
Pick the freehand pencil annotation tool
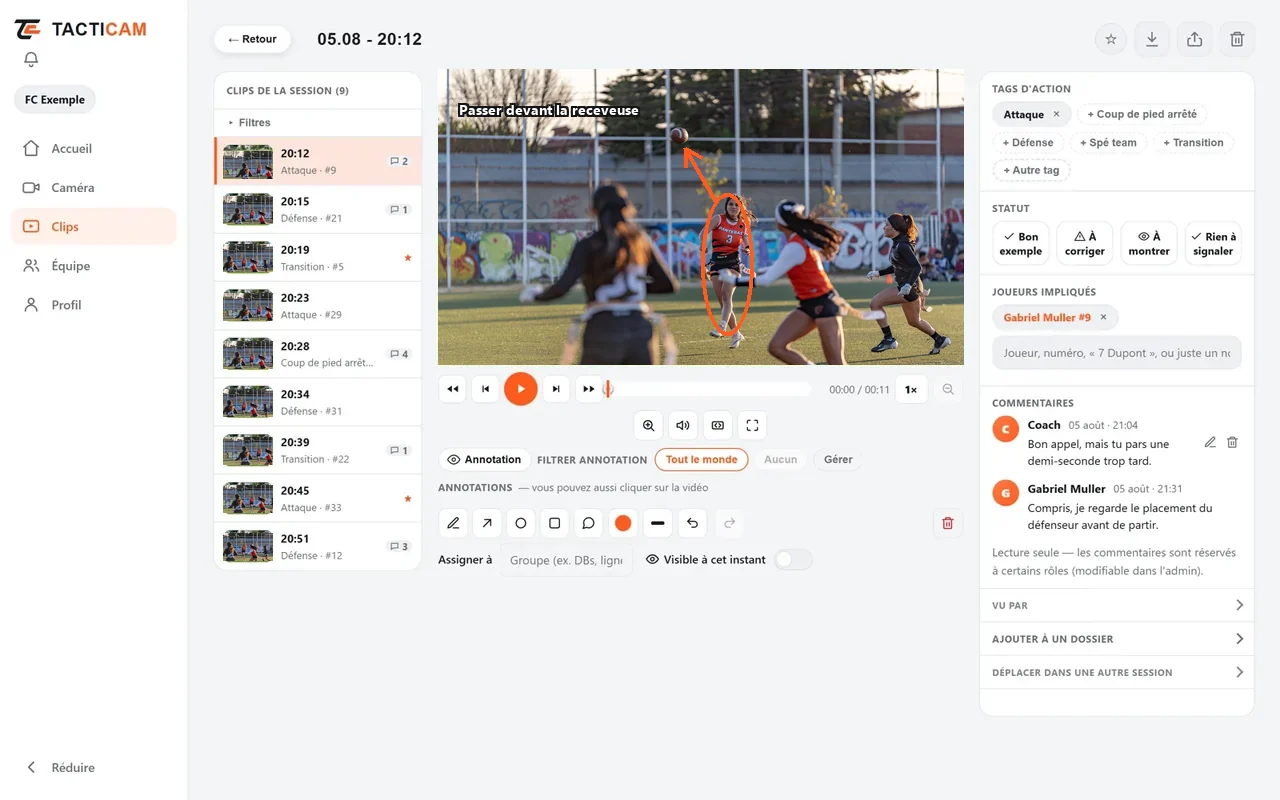tap(453, 523)
